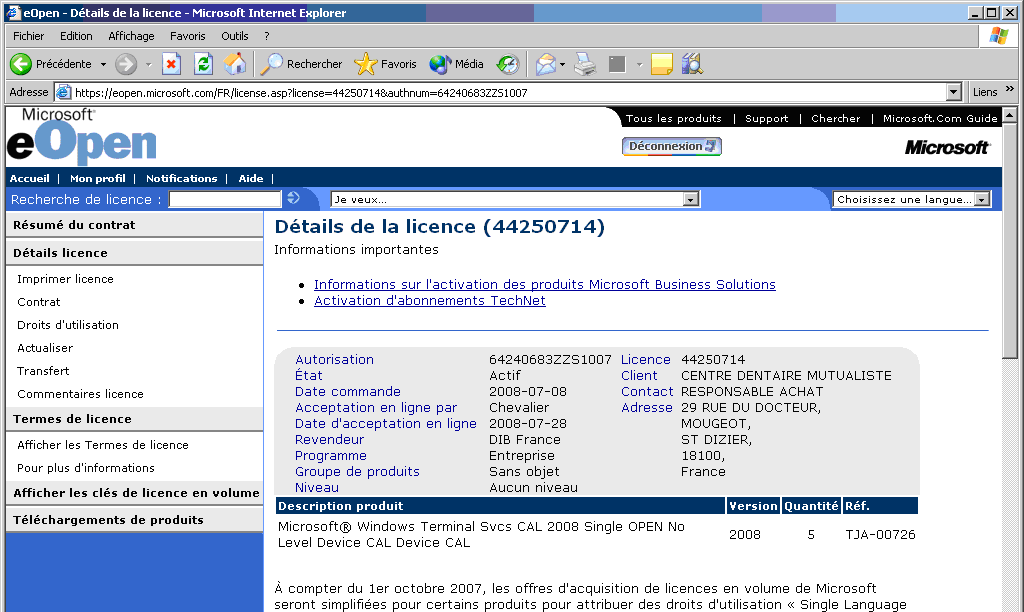Viewport: 1024px width, 612px height.
Task: Select 'Imprimer licence' in sidebar
Action: (x=65, y=279)
